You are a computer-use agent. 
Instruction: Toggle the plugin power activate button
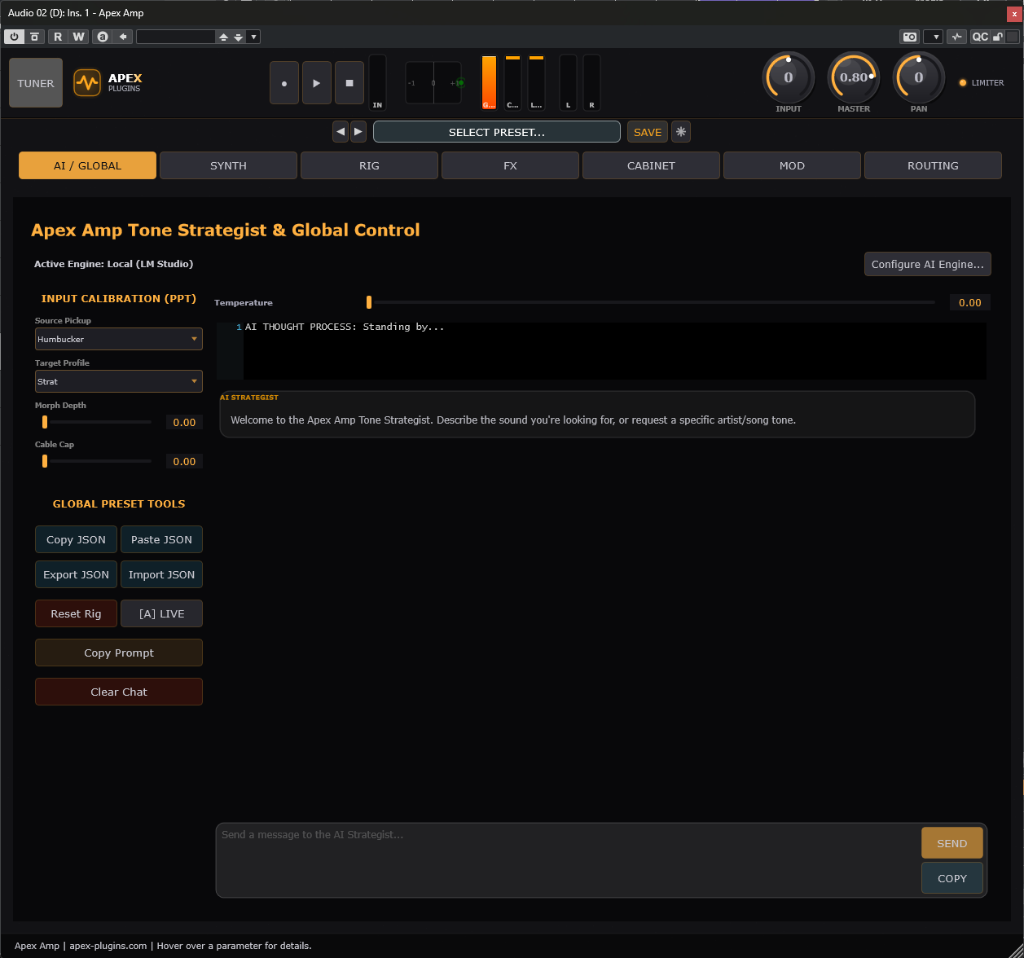[x=14, y=37]
